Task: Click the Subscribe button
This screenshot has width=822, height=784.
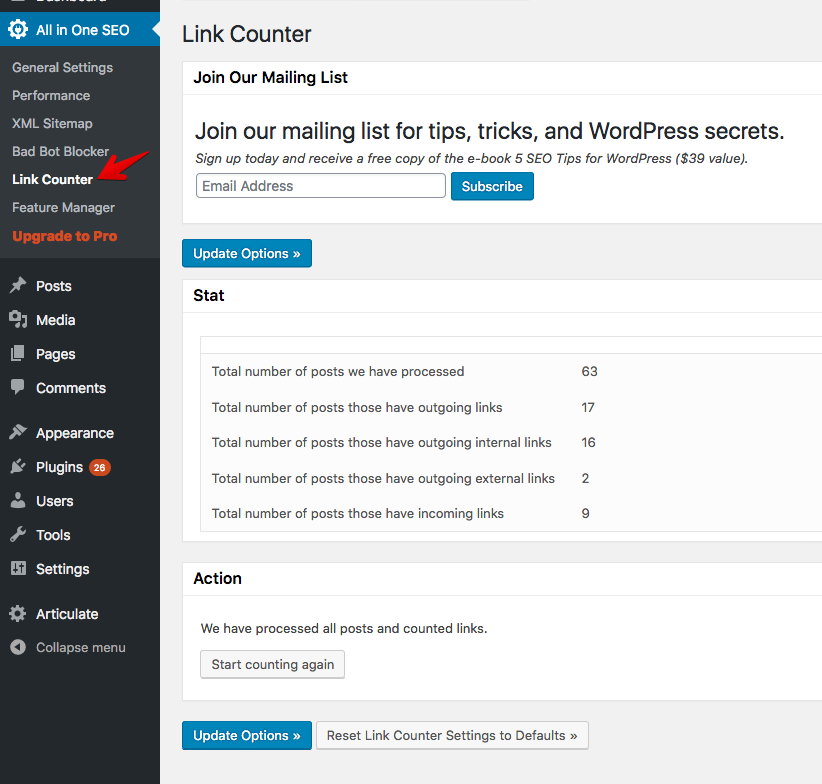Action: (x=492, y=186)
